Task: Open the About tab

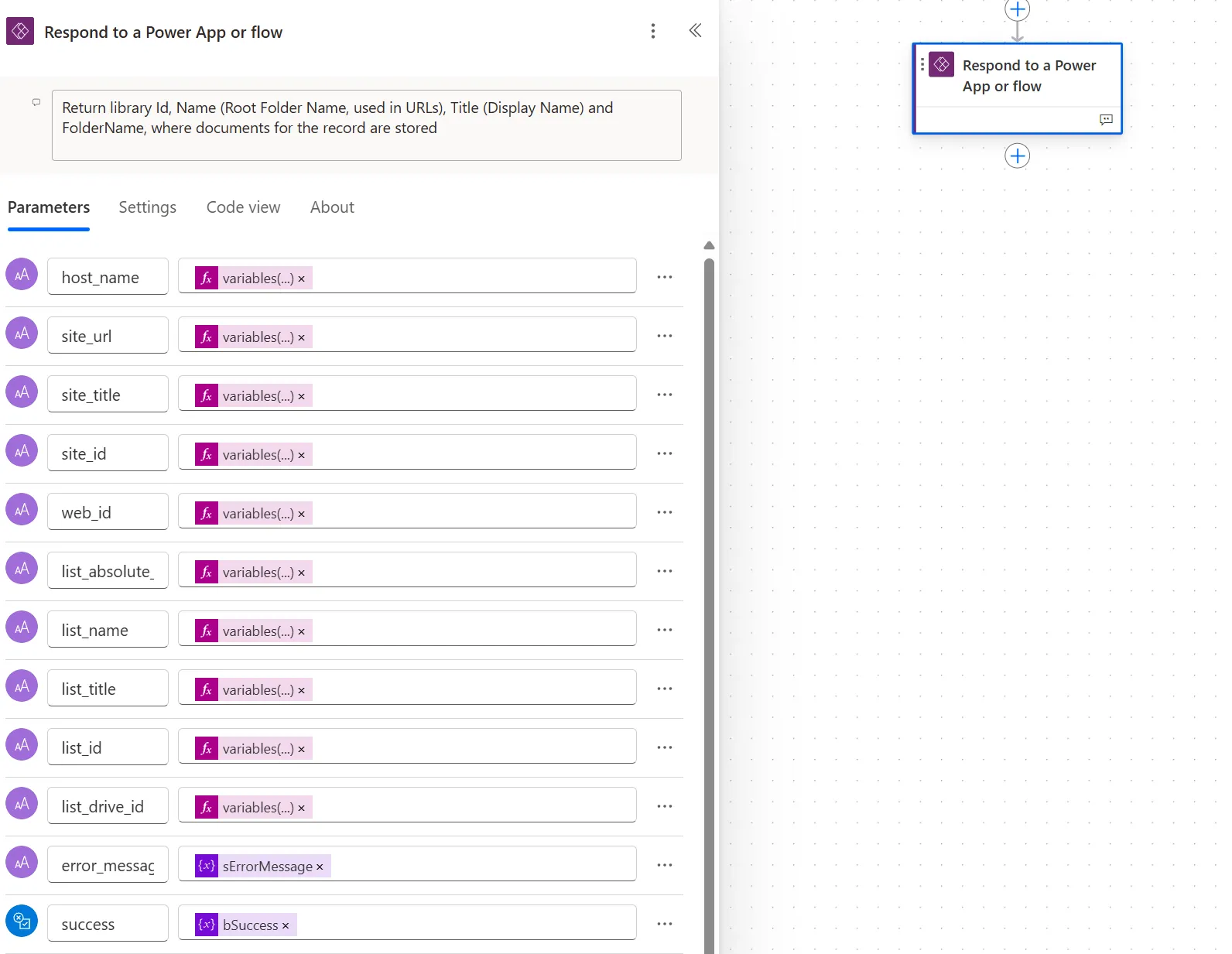Action: click(332, 207)
